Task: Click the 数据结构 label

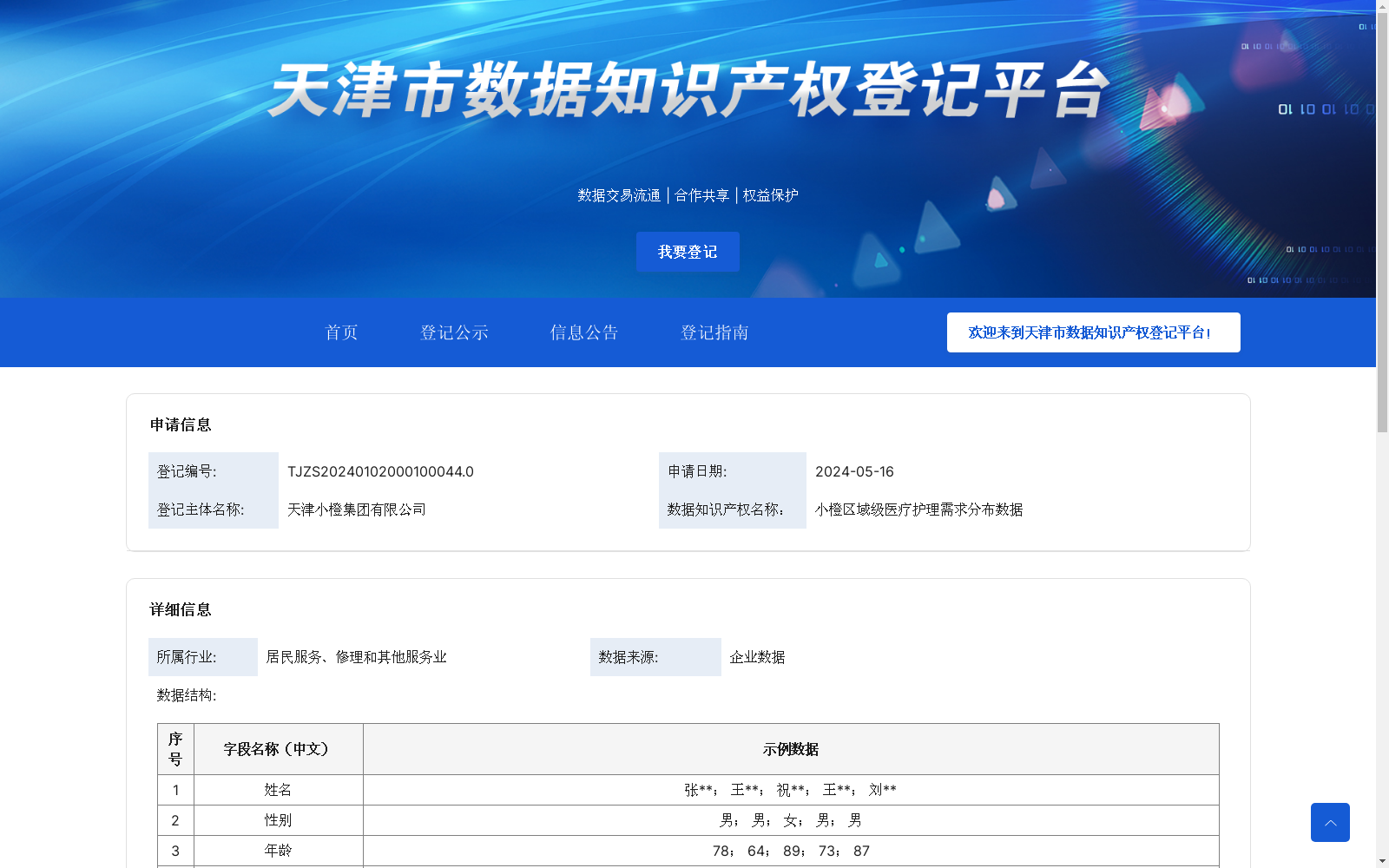Action: 187,695
